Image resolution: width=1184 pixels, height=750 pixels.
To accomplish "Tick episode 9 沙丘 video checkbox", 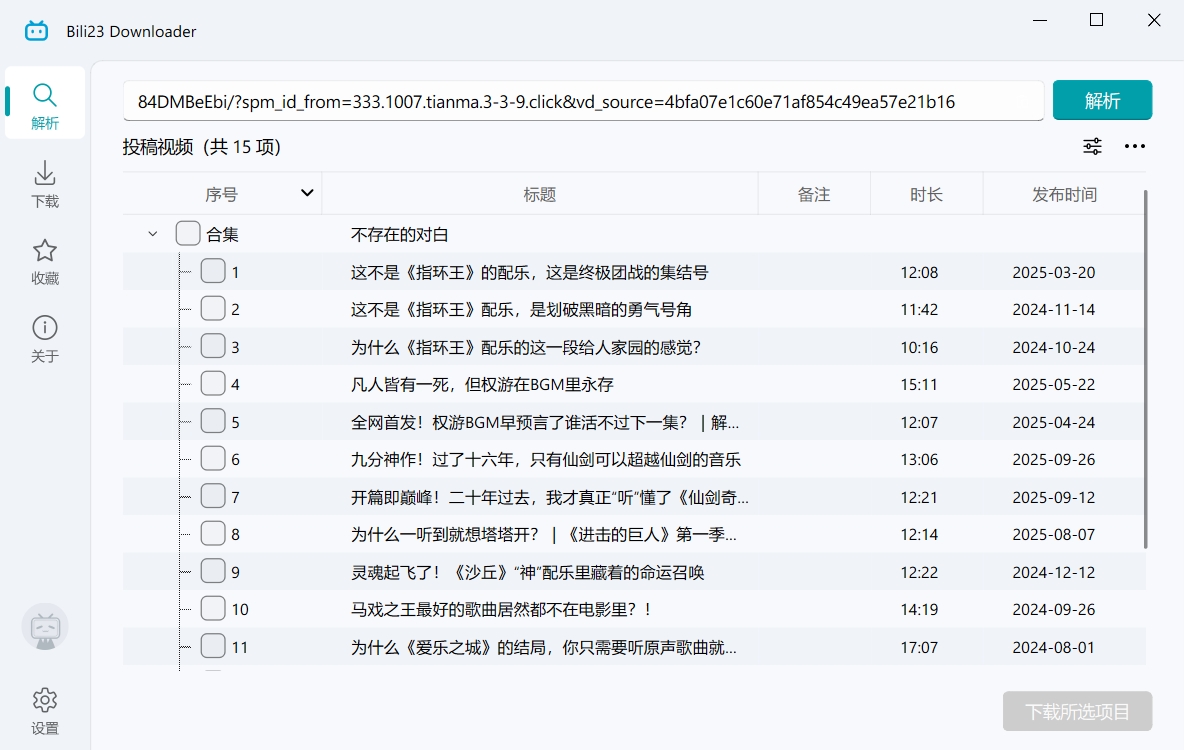I will click(x=213, y=571).
